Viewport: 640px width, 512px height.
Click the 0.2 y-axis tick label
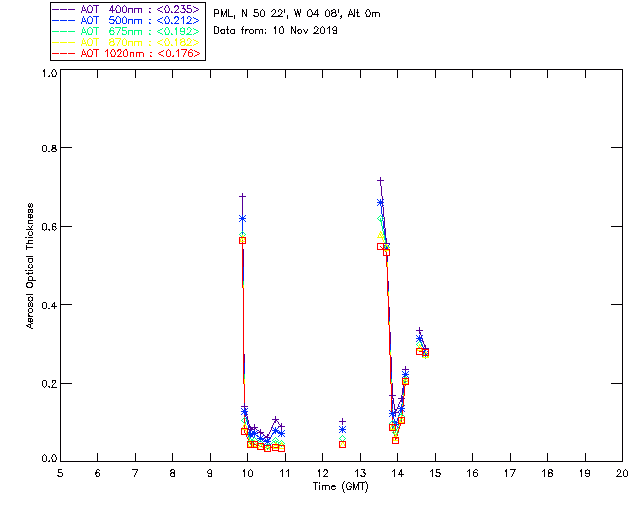point(49,383)
